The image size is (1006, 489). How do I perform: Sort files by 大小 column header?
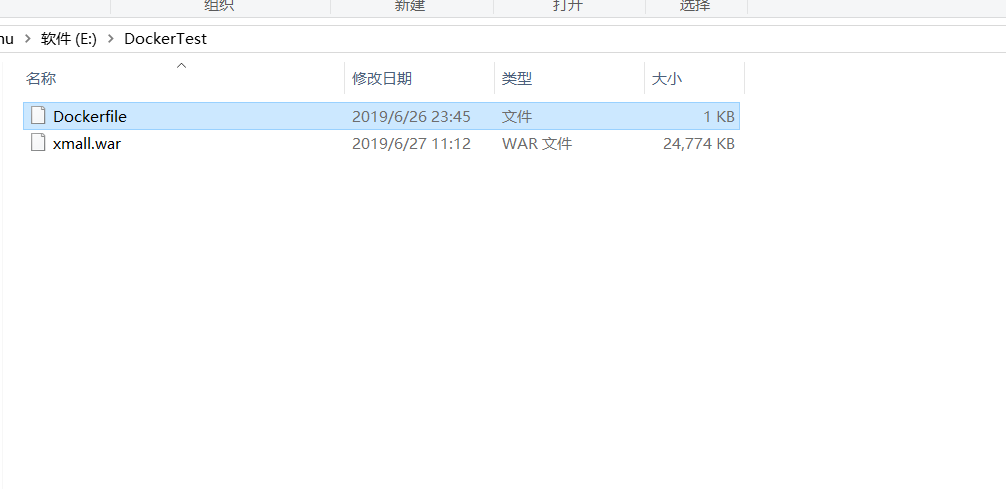[x=667, y=79]
